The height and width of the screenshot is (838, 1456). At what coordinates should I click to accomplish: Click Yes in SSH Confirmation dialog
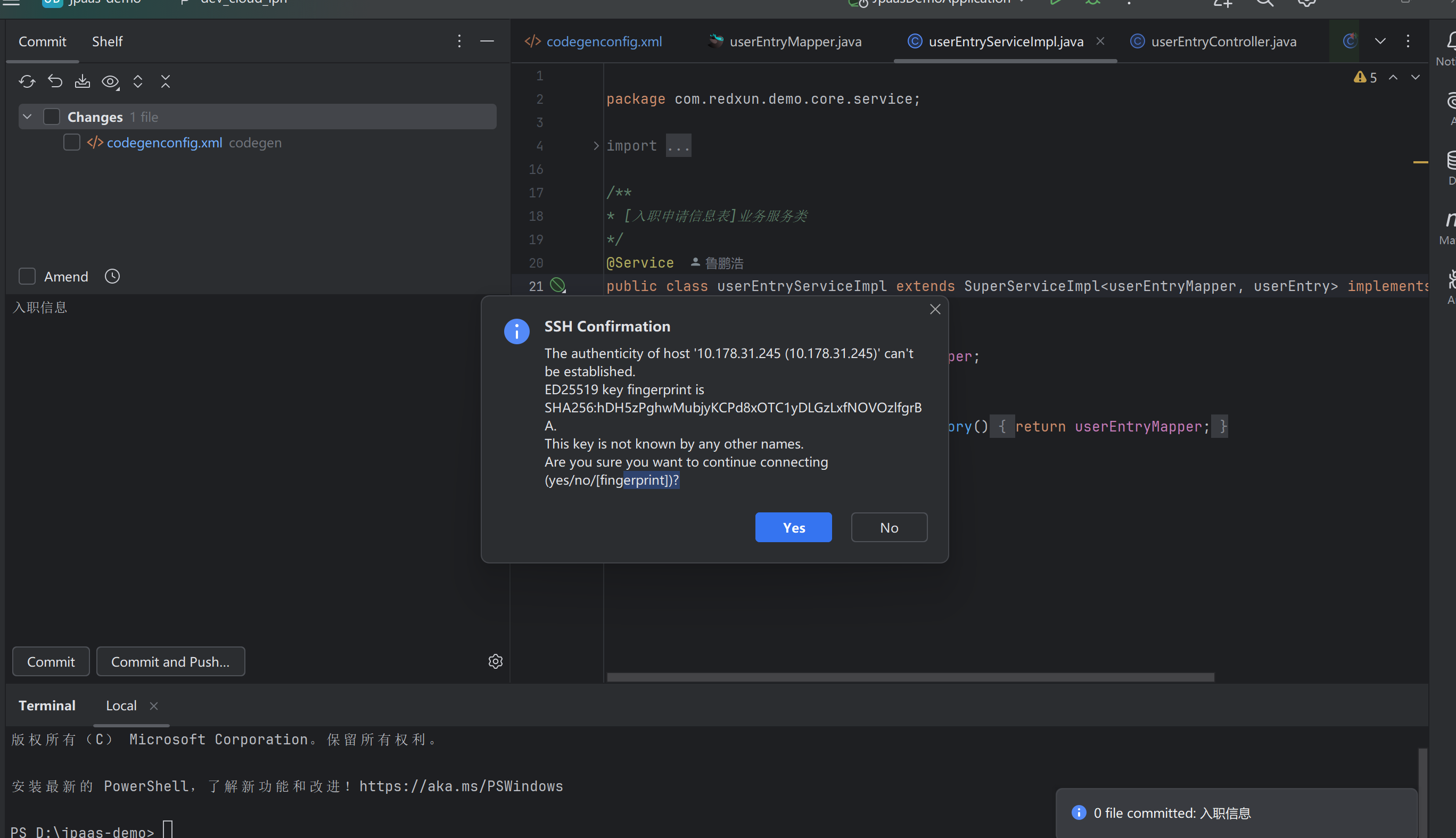(x=793, y=527)
